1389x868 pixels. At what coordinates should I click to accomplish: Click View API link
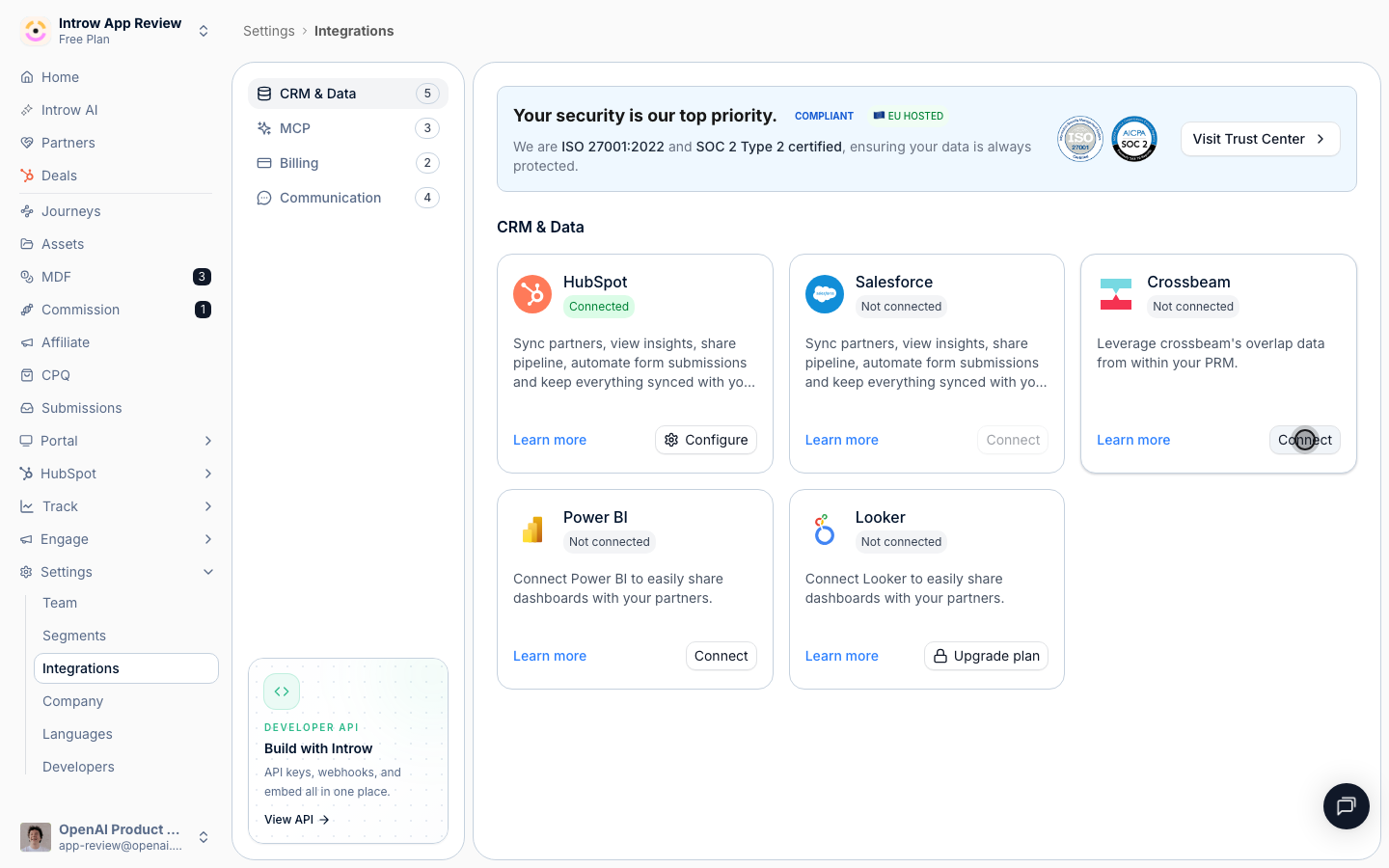297,820
